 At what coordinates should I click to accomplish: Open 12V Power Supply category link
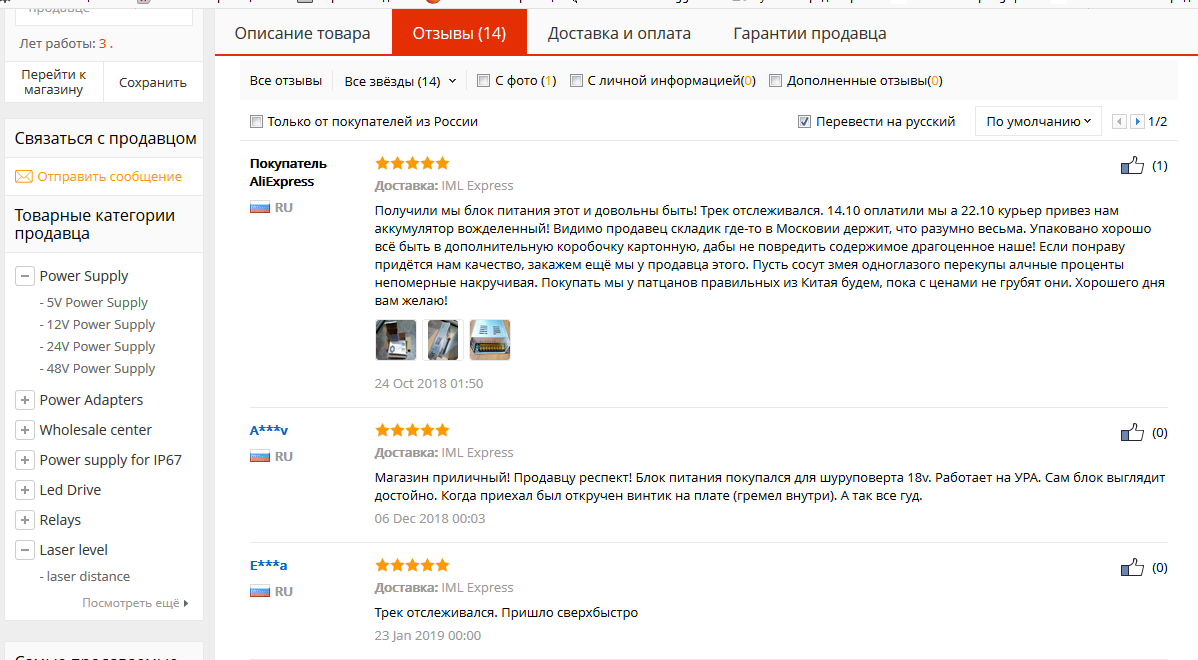101,325
